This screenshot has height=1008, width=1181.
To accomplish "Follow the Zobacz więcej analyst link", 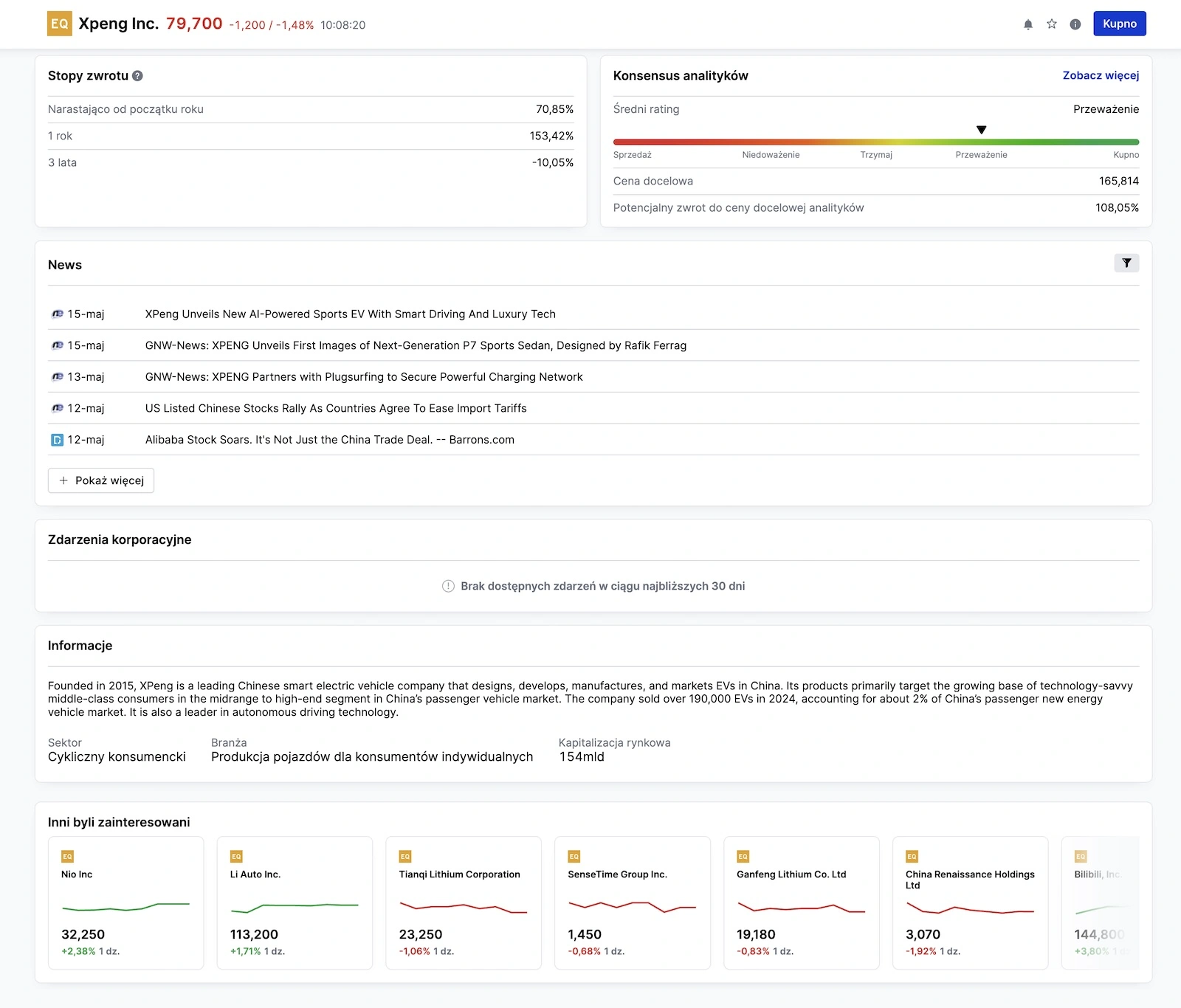I will (x=1100, y=75).
